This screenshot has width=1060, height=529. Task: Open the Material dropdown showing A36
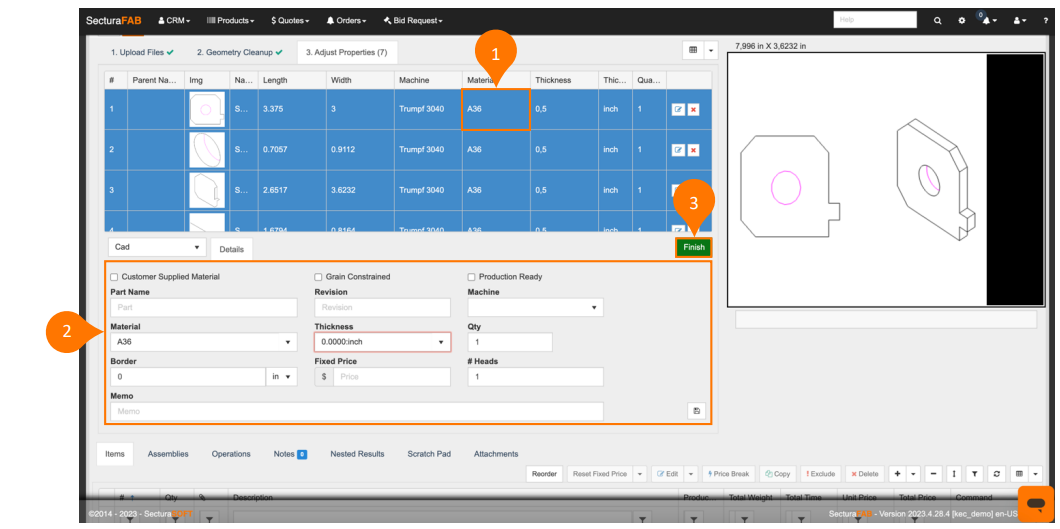click(204, 342)
